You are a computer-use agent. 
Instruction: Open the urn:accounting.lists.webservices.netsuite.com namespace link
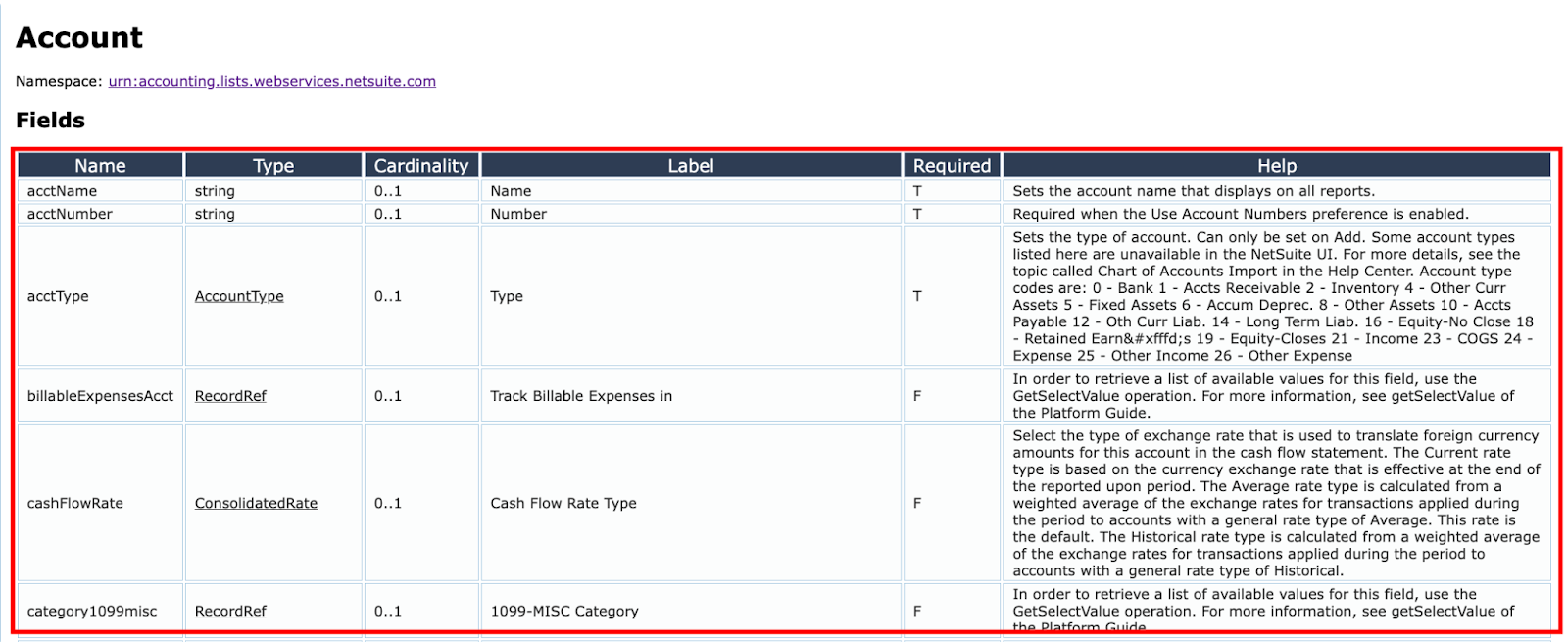coord(272,81)
